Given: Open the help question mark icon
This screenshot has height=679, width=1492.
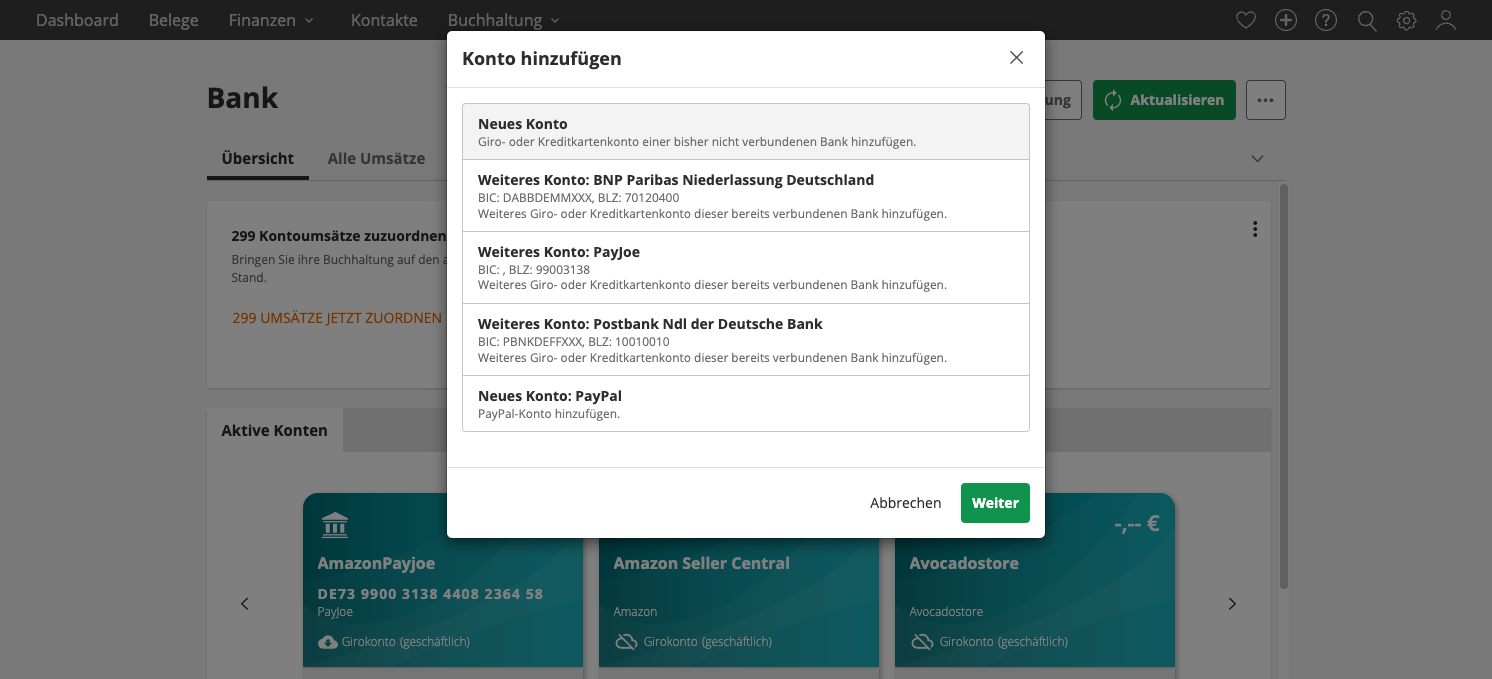Looking at the screenshot, I should click(1326, 20).
